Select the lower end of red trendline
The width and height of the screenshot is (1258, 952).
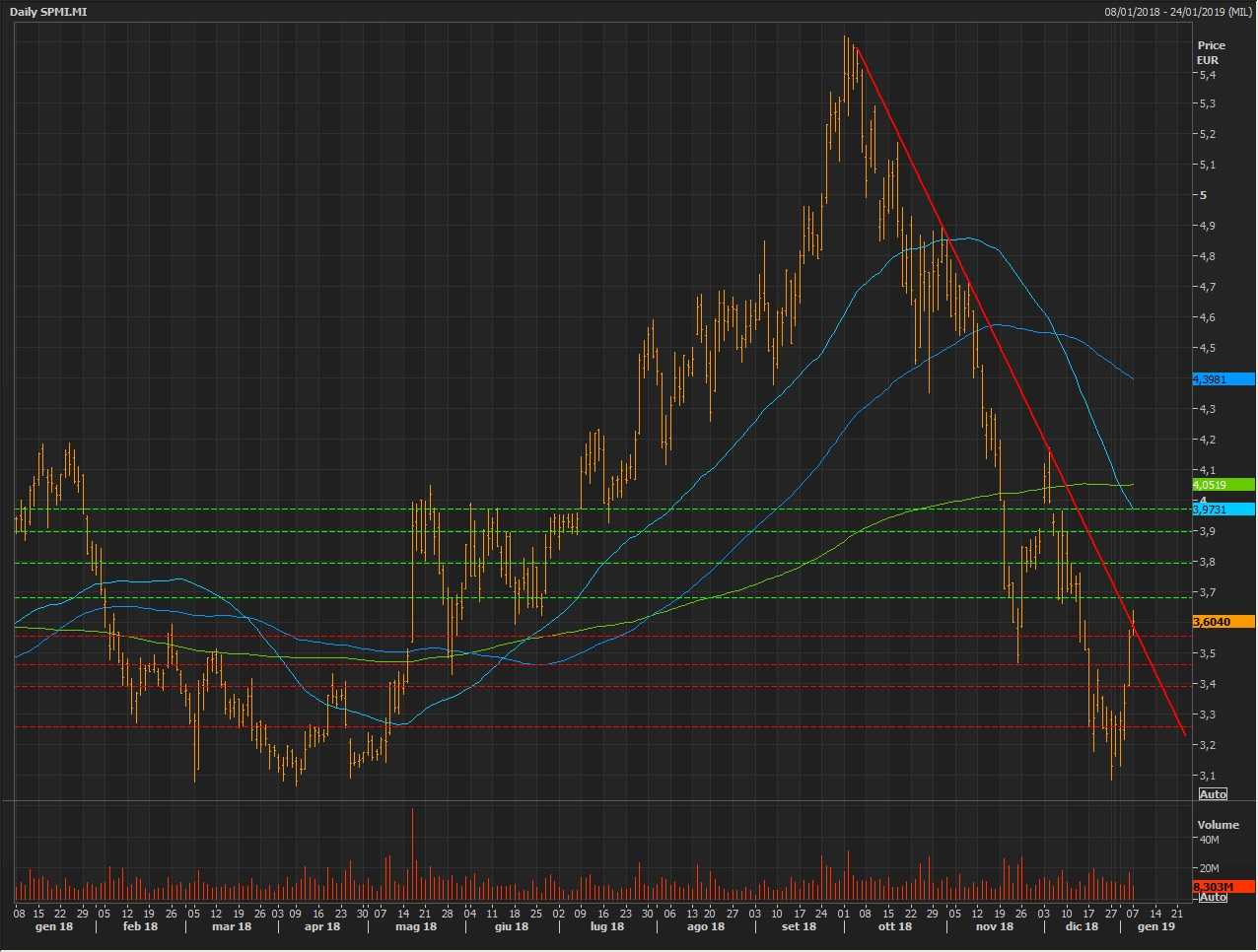tap(1184, 733)
